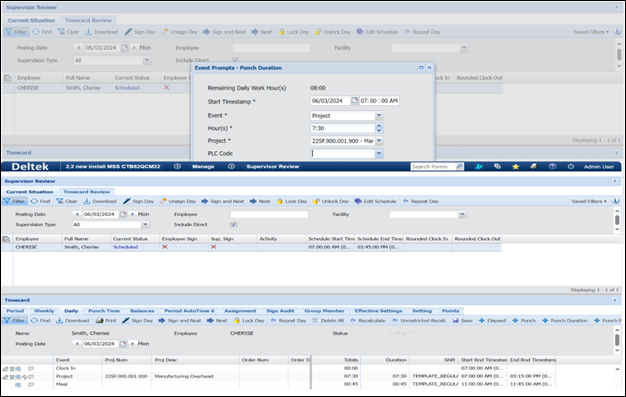Image resolution: width=626 pixels, height=397 pixels.
Task: Expand the Project dropdown showing 225F.900.001.900
Action: [x=379, y=141]
